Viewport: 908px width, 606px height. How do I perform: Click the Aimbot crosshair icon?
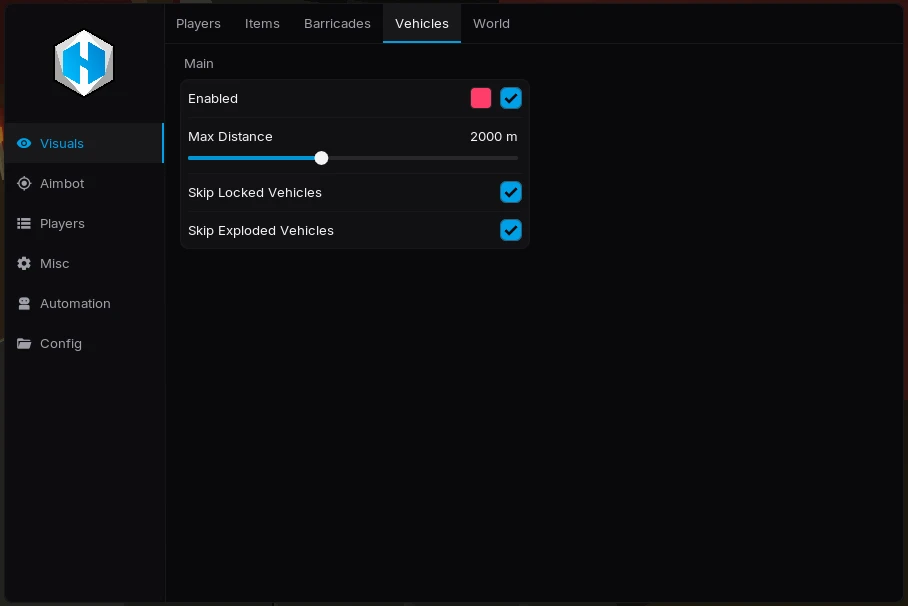tap(24, 183)
